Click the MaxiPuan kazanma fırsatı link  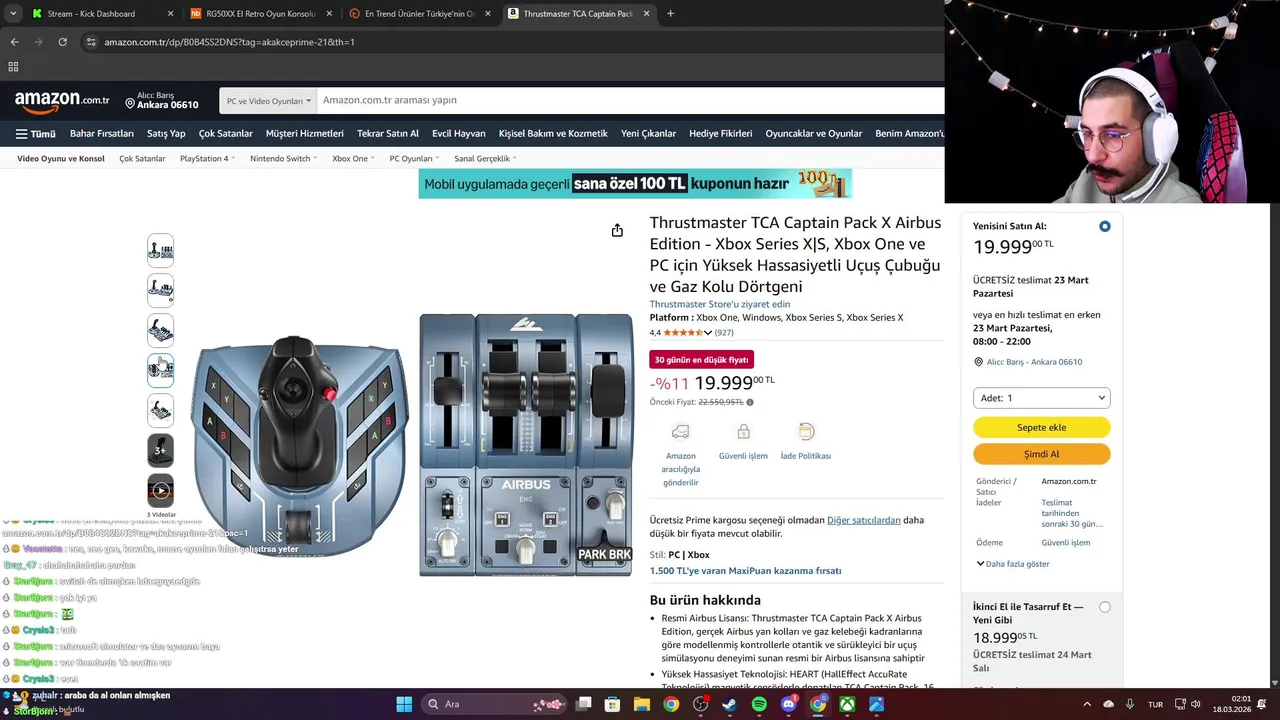click(x=746, y=571)
